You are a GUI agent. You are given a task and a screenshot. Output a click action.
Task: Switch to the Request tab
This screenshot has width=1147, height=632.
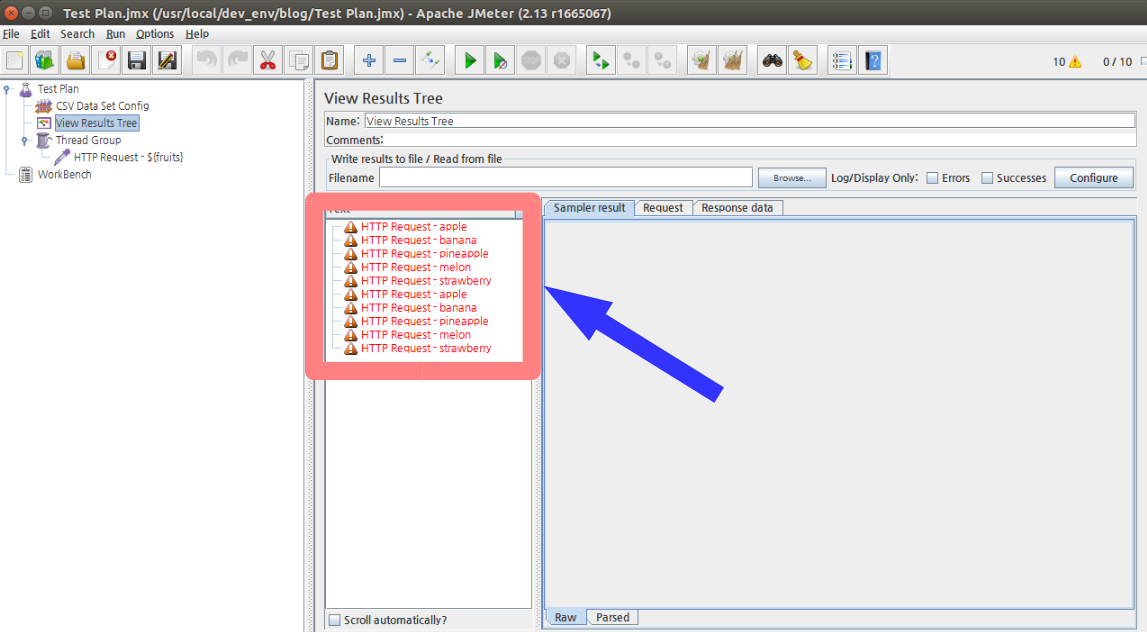(663, 208)
